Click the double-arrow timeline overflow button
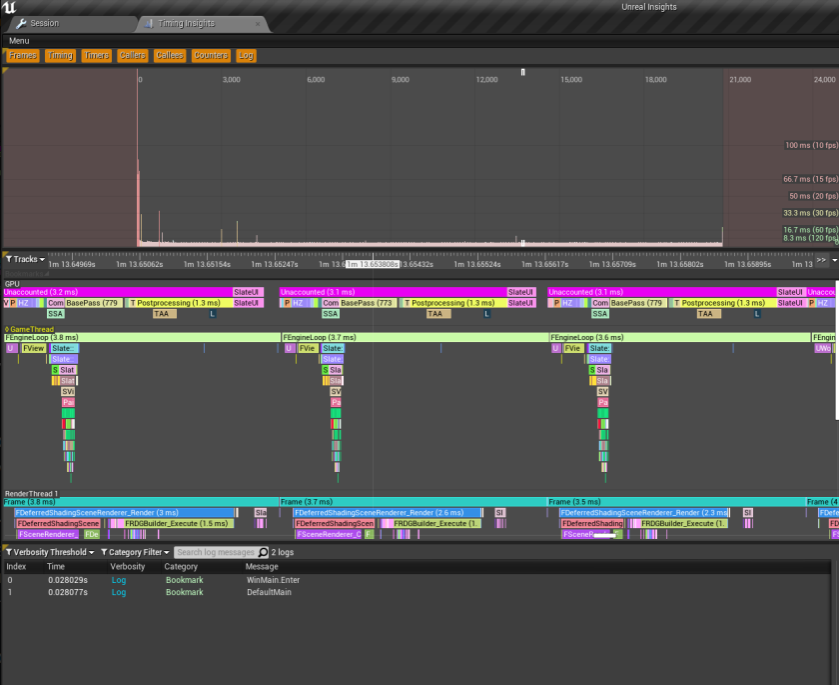839x685 pixels. [821, 260]
